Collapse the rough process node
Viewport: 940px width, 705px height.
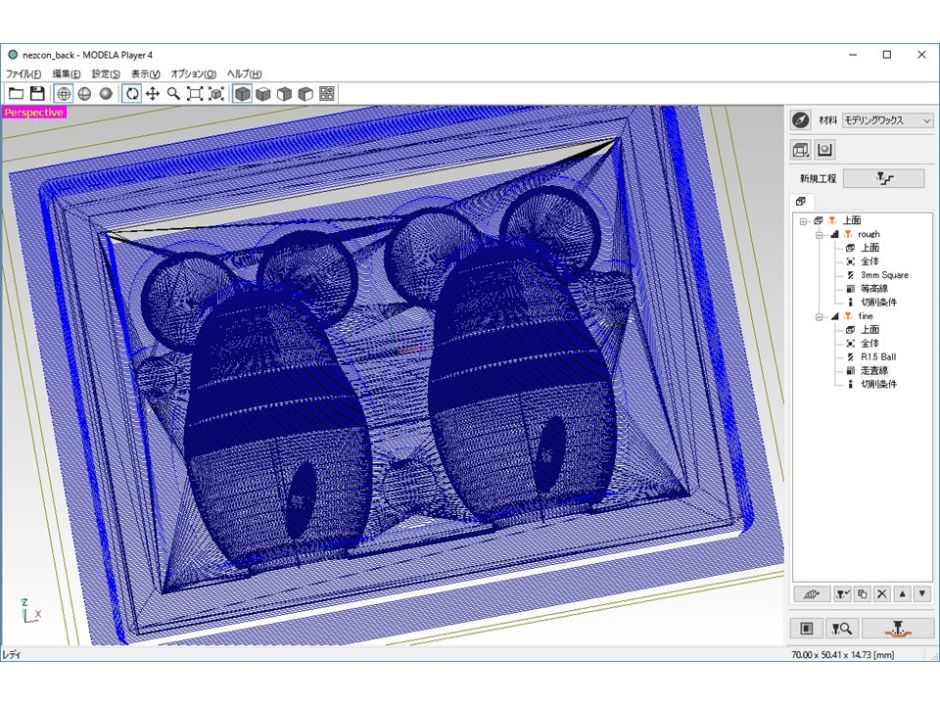tap(819, 235)
